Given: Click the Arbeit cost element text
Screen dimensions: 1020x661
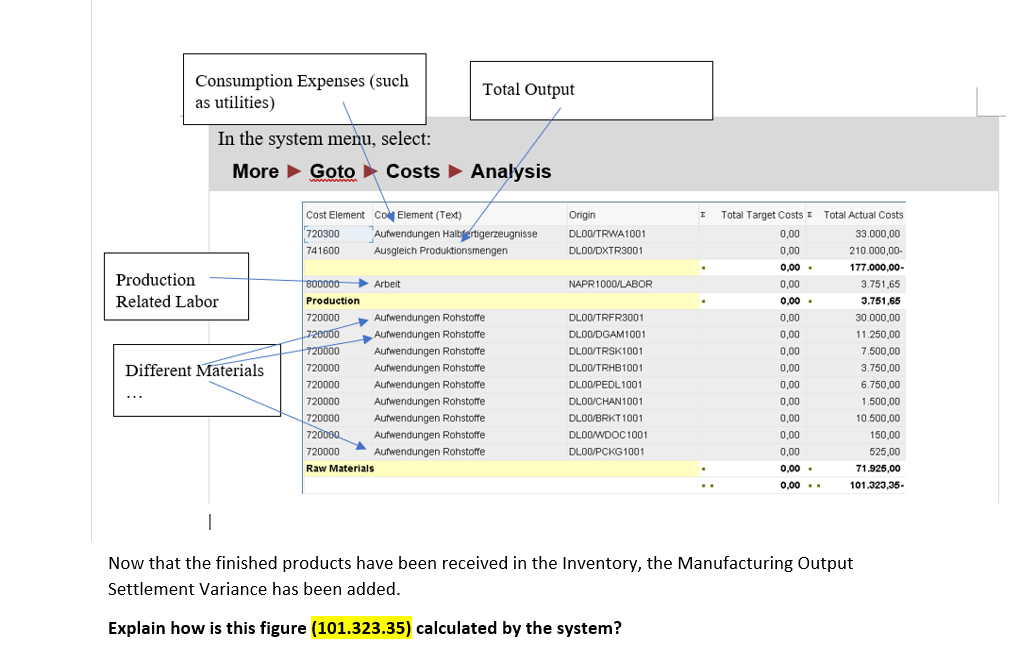Looking at the screenshot, I should click(387, 284).
